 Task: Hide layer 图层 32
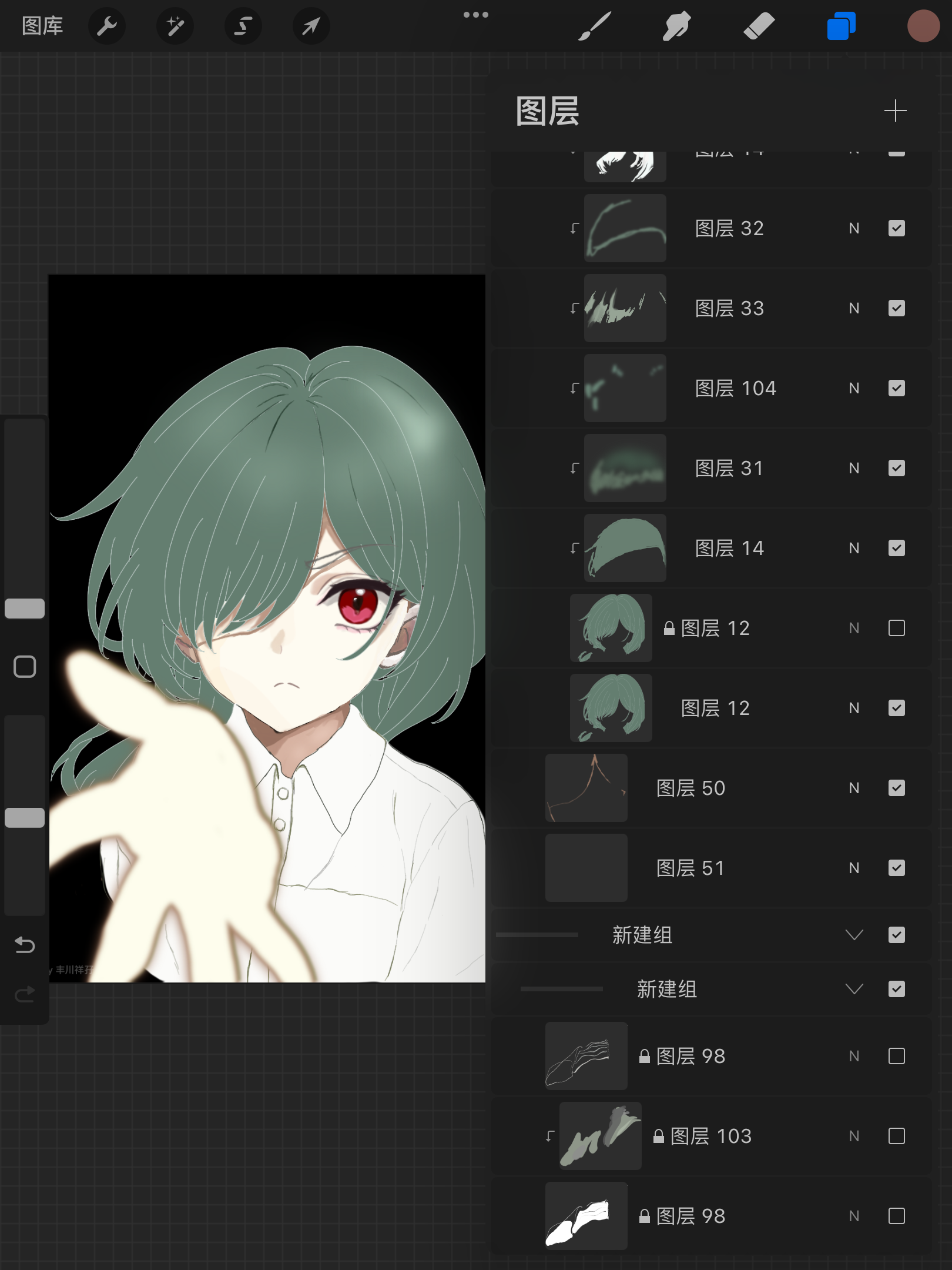coord(896,228)
